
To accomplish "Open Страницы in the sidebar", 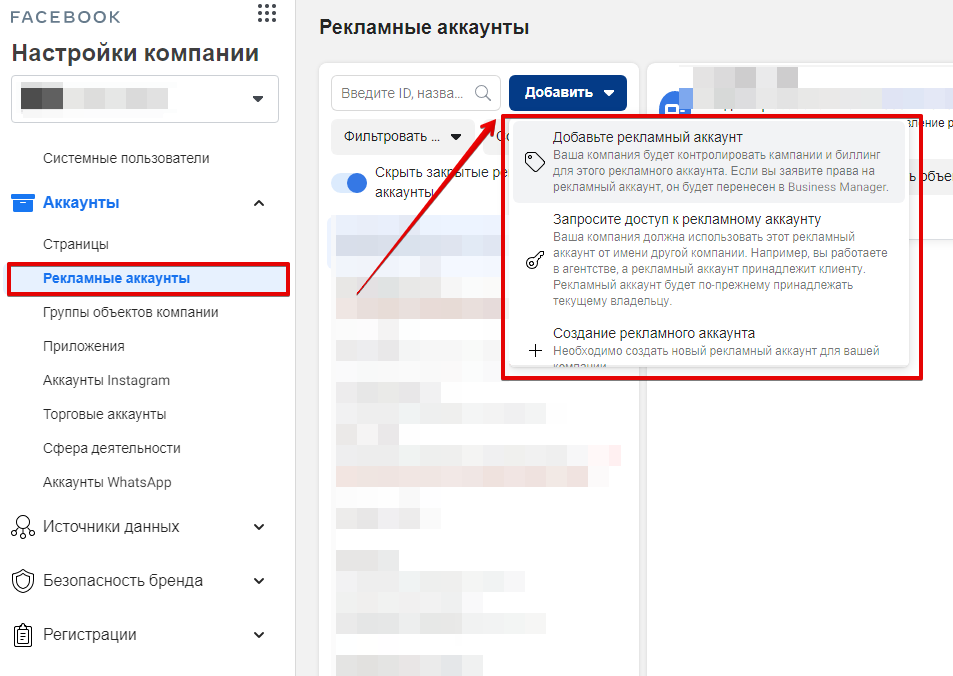I will point(76,244).
